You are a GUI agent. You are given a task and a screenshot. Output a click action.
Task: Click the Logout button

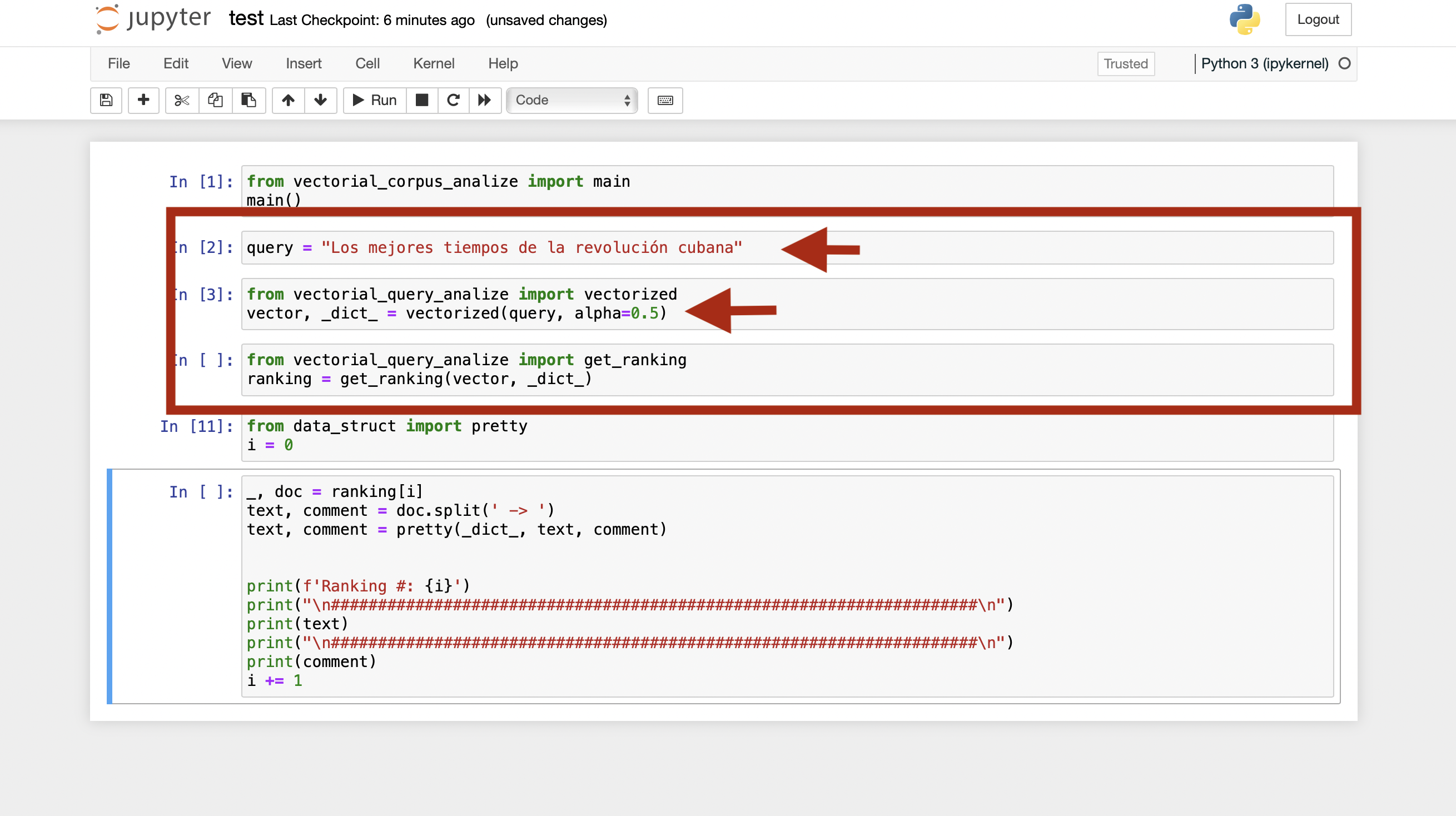coord(1318,19)
